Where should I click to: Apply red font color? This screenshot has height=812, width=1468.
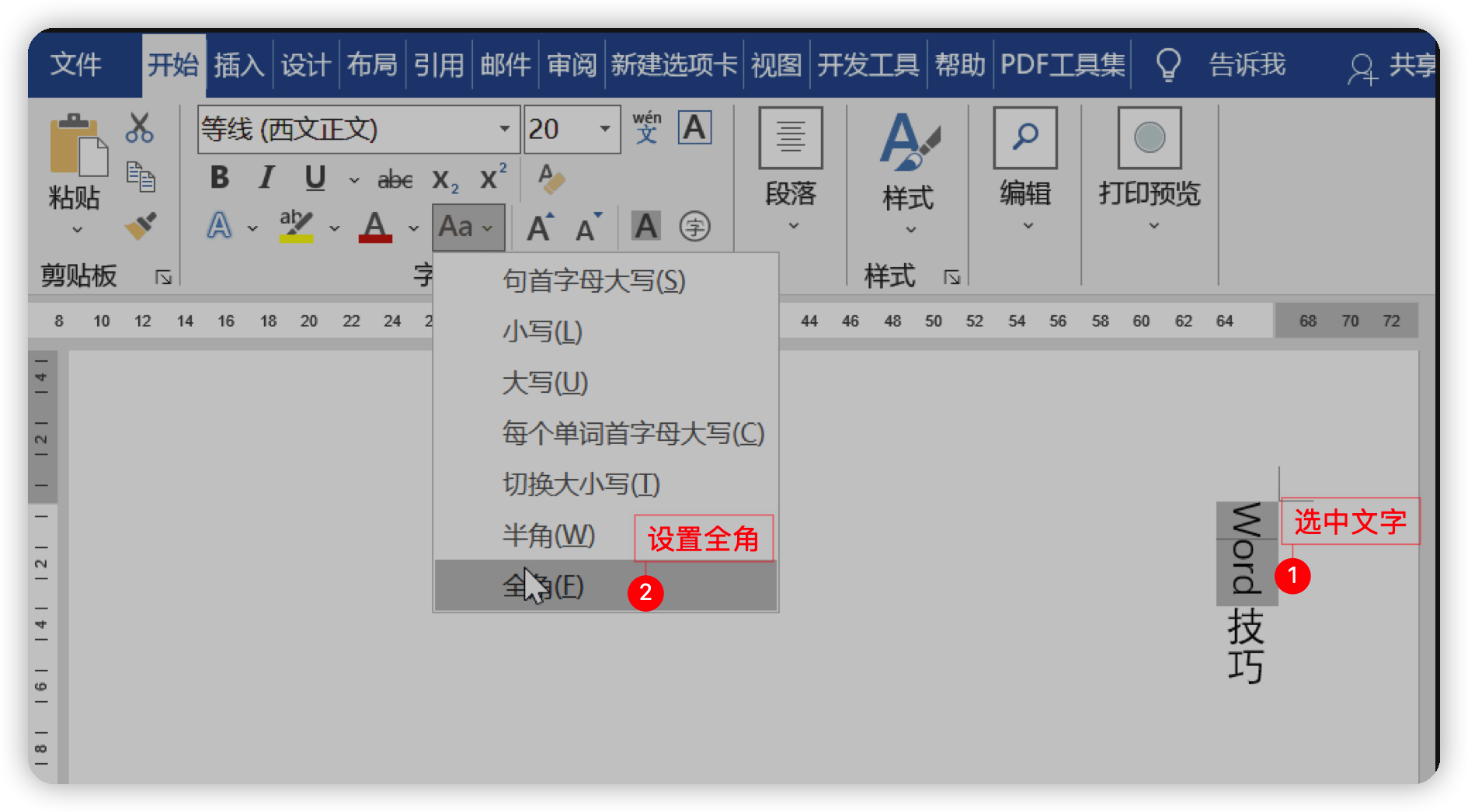[x=375, y=227]
